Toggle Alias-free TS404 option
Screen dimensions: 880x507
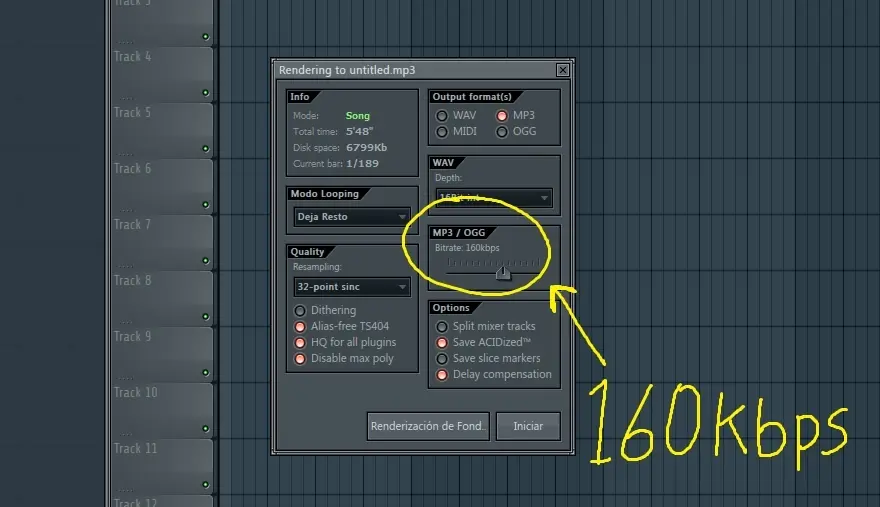[x=300, y=327]
